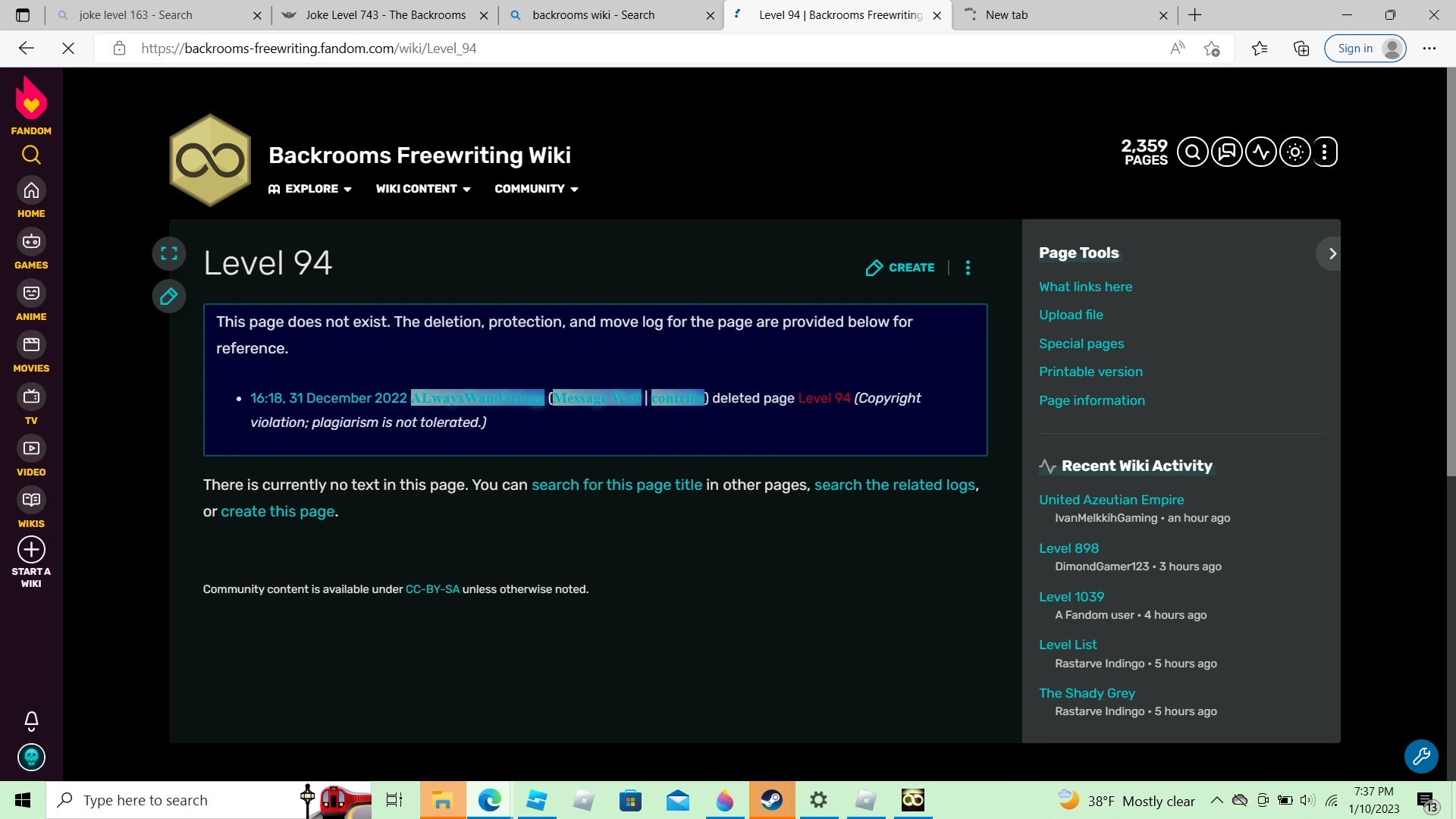The height and width of the screenshot is (819, 1456).
Task: Open the Fandom search magnifier icon
Action: (31, 155)
